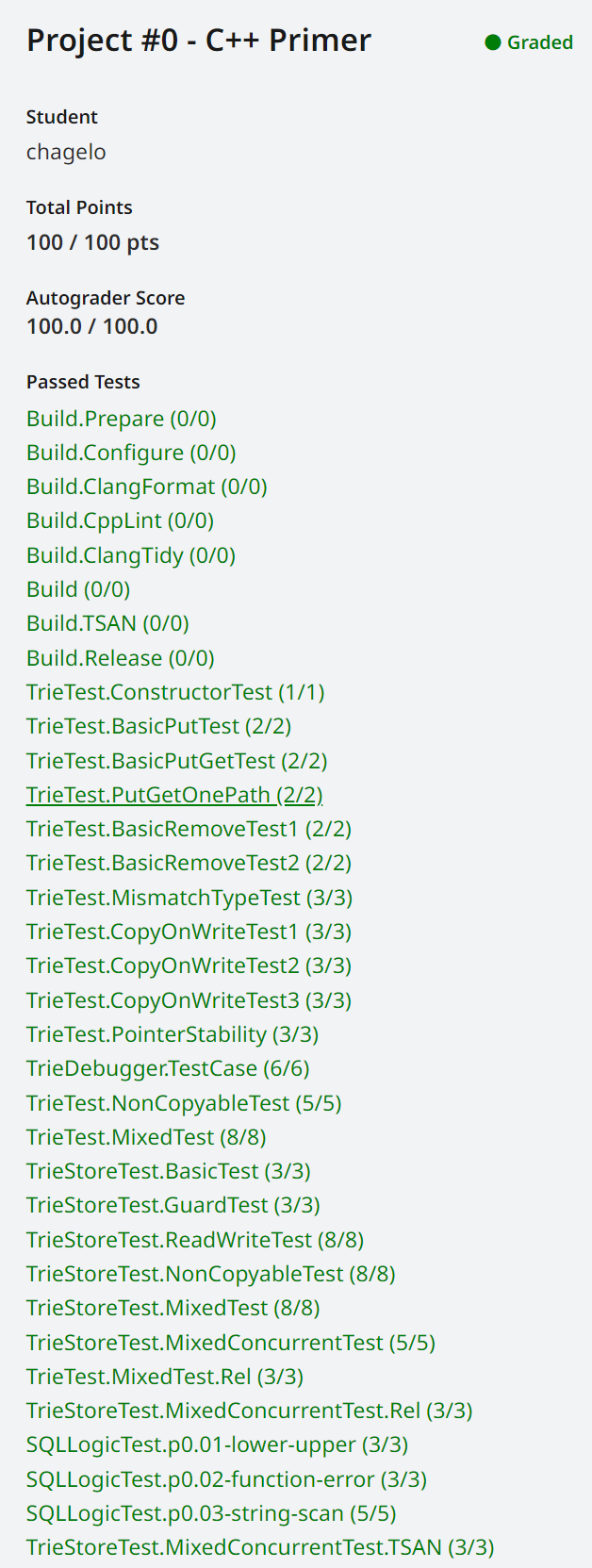Select TrieTest.CopyOnWriteTest2 link
The height and width of the screenshot is (1568, 592).
[x=189, y=966]
